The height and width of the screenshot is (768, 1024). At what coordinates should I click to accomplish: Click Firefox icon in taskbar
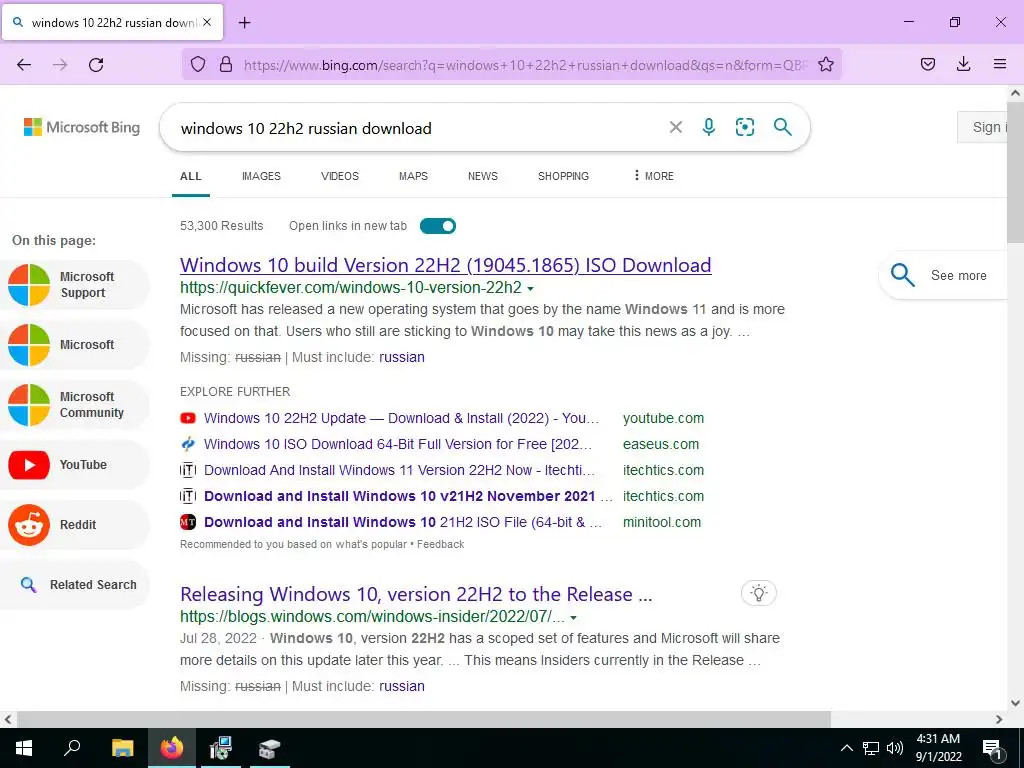(172, 748)
